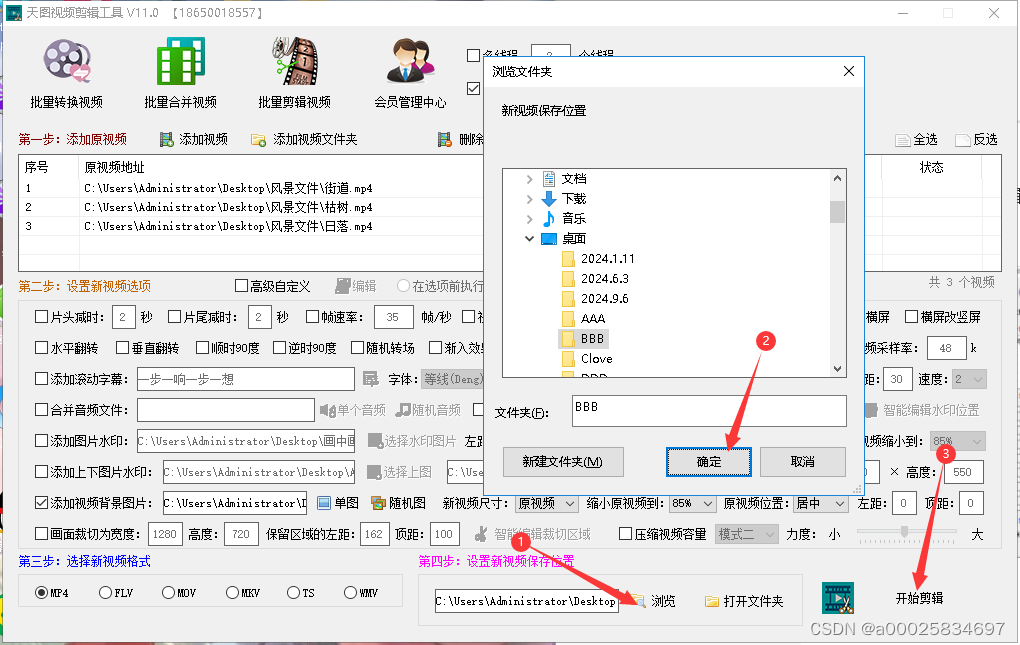Click the 开始剪辑 text button

919,598
